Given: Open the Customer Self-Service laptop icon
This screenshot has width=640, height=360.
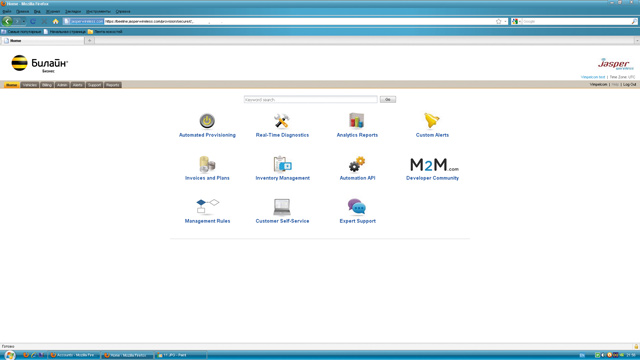Looking at the screenshot, I should 282,207.
